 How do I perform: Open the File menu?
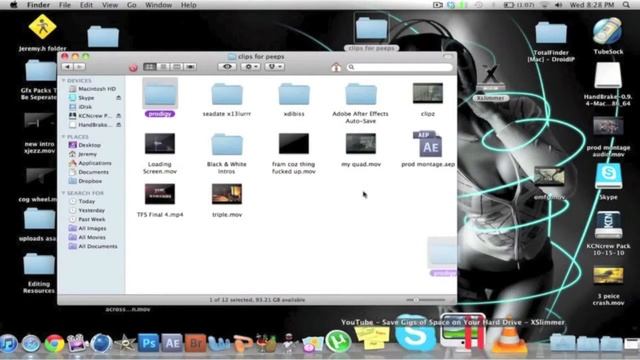coord(65,5)
